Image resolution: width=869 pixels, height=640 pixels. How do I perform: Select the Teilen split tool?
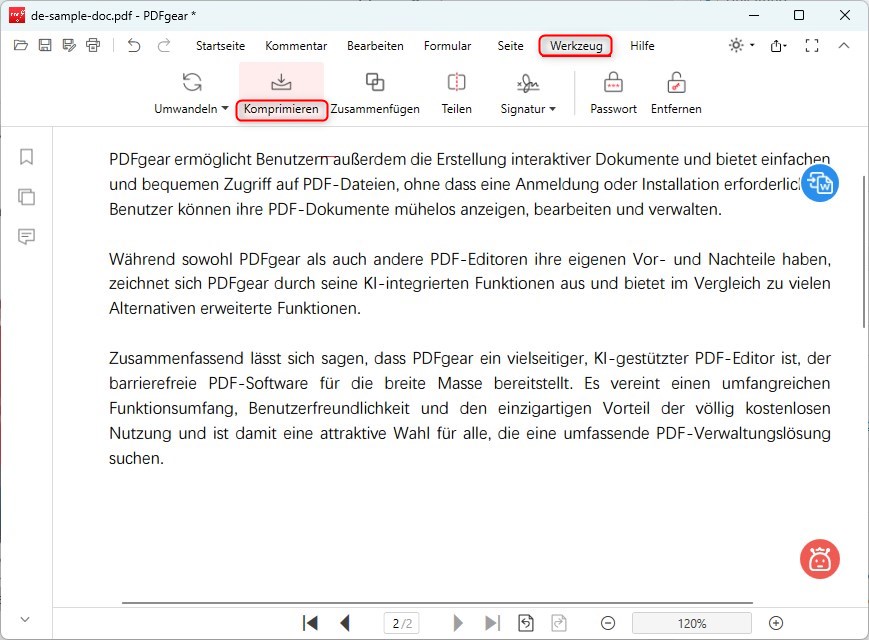coord(456,93)
